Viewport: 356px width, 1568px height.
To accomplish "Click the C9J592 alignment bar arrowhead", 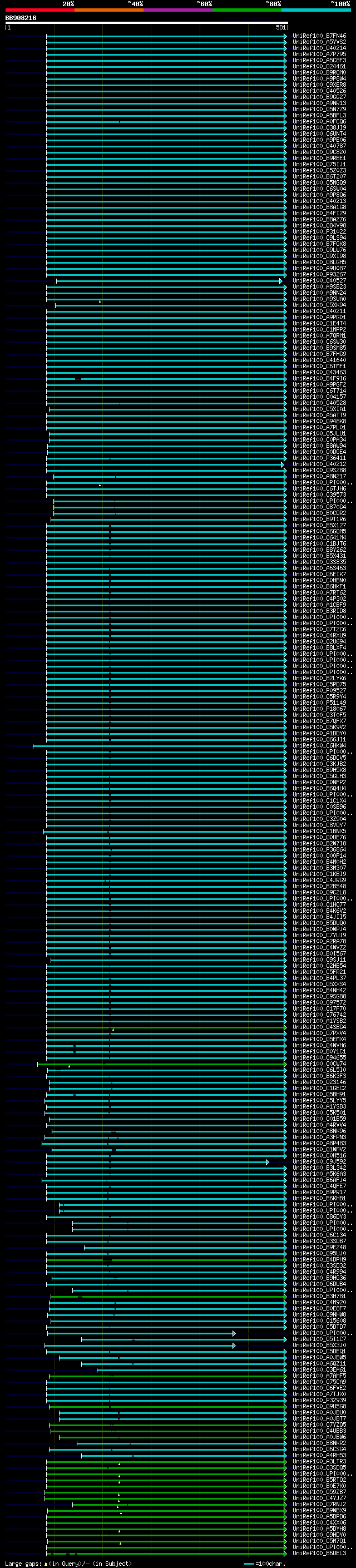I will [267, 1161].
